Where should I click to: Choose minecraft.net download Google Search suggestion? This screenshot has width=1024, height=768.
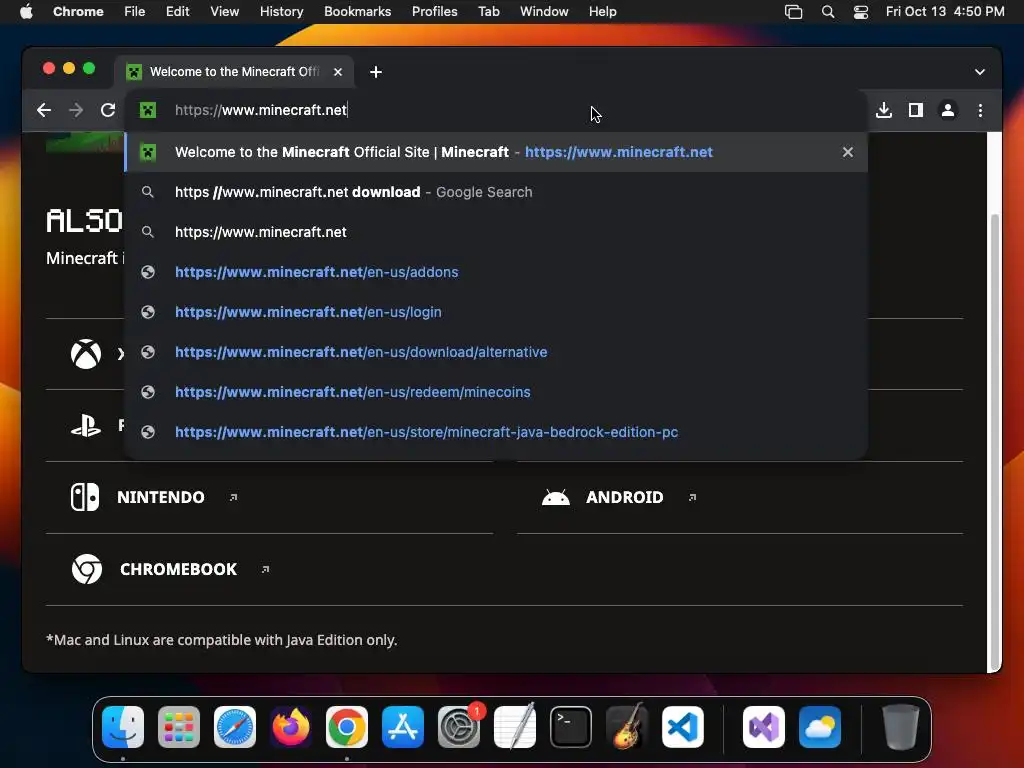(x=496, y=192)
